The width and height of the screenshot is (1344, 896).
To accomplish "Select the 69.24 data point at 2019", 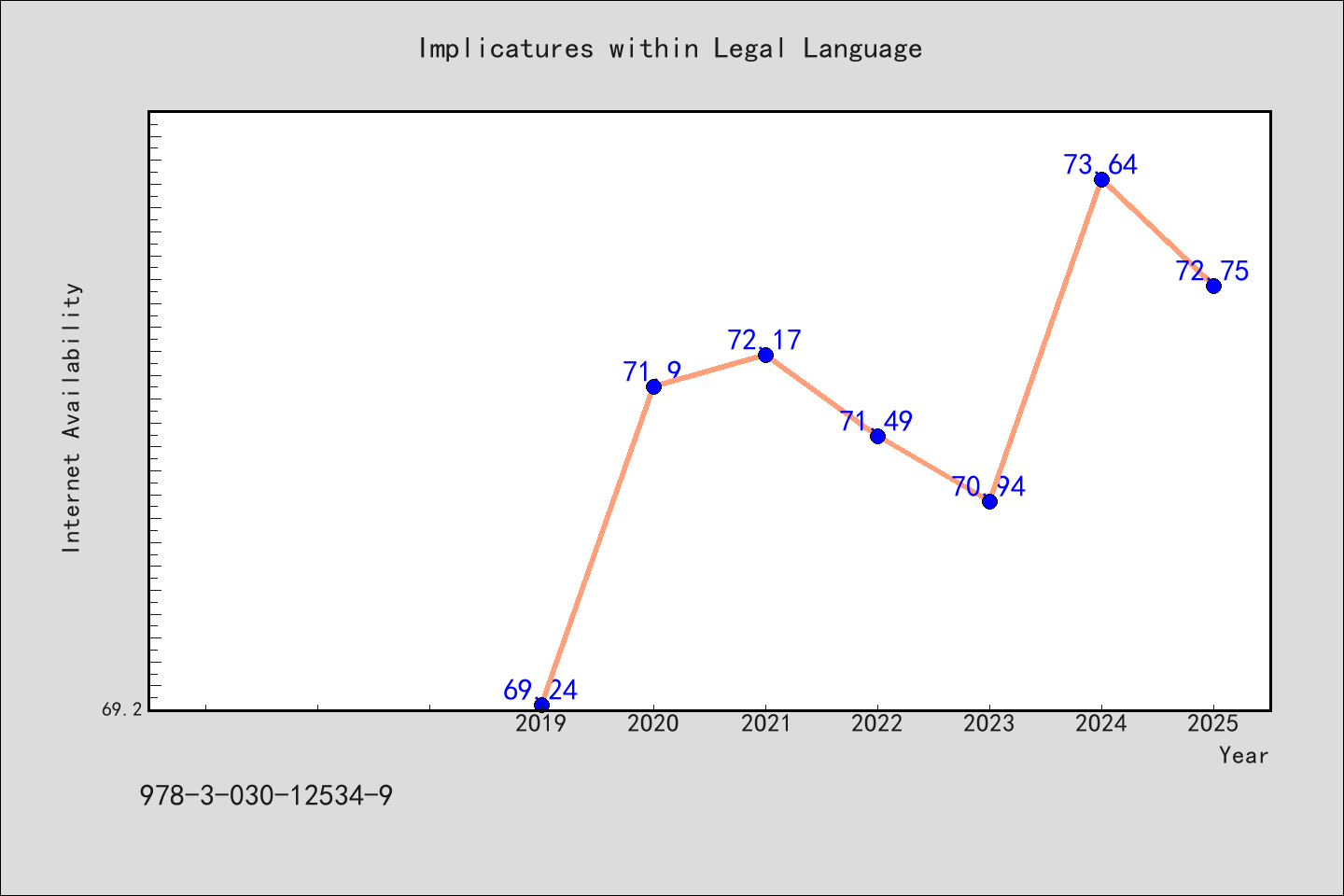I will point(541,705).
